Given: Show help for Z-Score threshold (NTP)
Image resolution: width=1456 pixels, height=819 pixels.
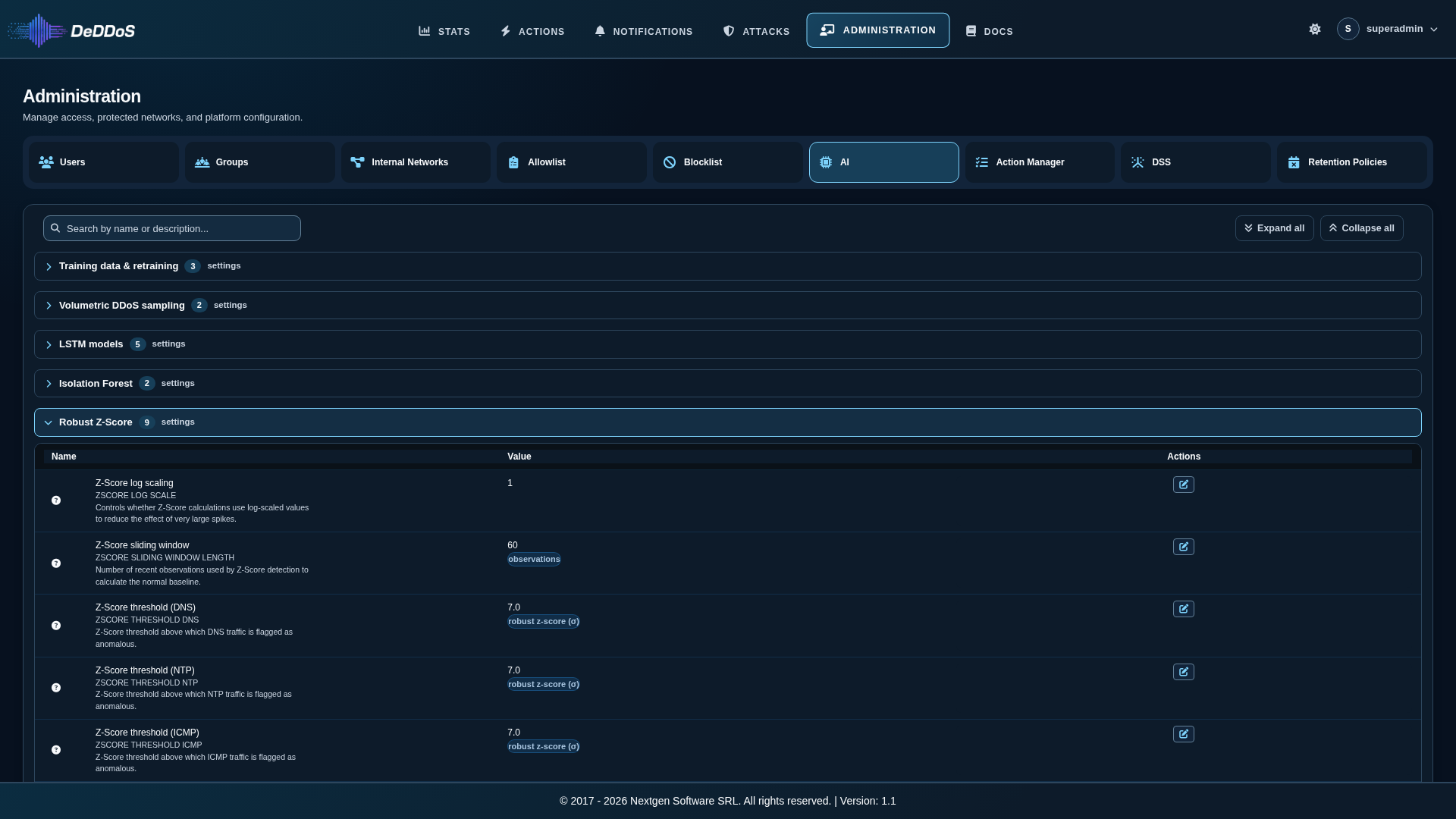Looking at the screenshot, I should [56, 688].
